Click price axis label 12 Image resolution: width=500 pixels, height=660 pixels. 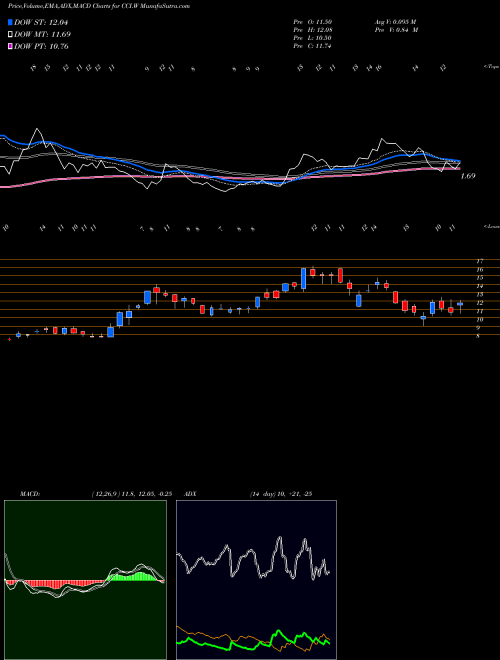[480, 303]
